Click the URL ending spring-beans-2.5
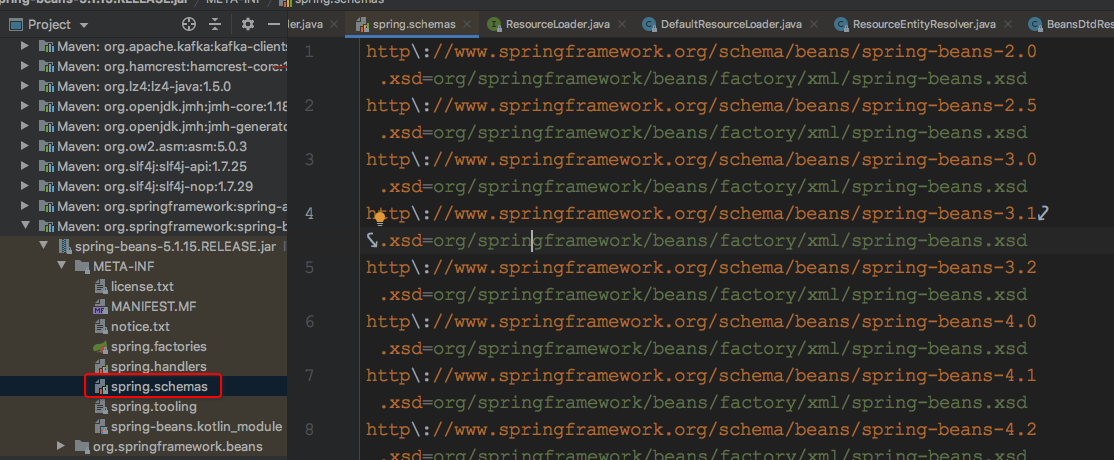Image resolution: width=1114 pixels, height=460 pixels. click(x=701, y=106)
